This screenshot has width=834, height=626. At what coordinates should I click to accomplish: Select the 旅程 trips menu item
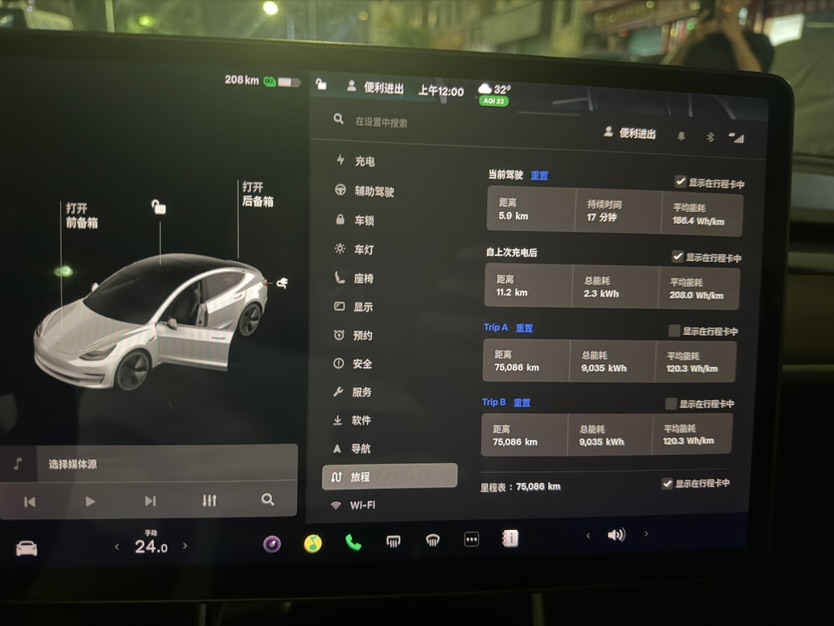click(389, 476)
